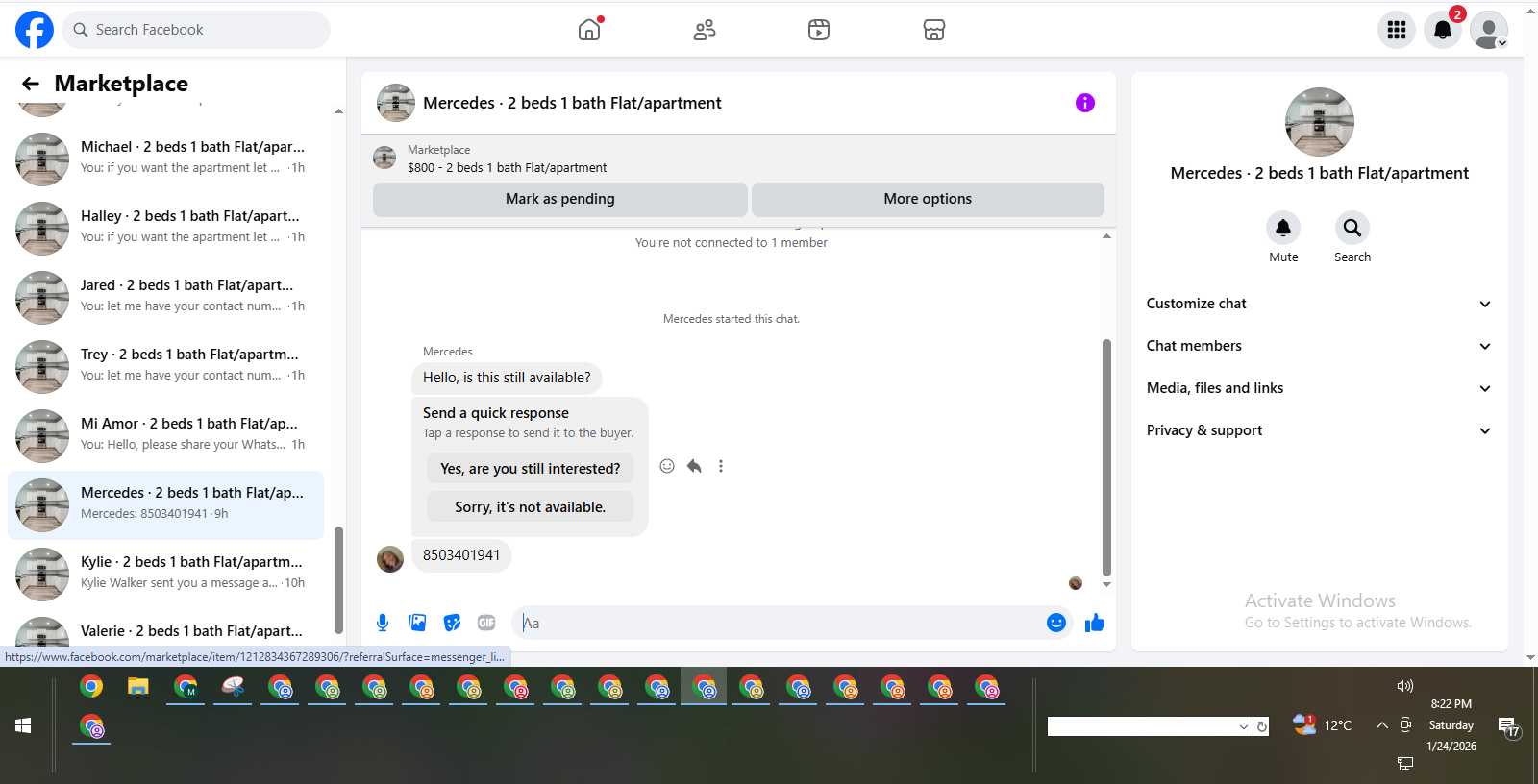Choose a sticker from the sticker icon
This screenshot has width=1538, height=784.
(x=452, y=623)
